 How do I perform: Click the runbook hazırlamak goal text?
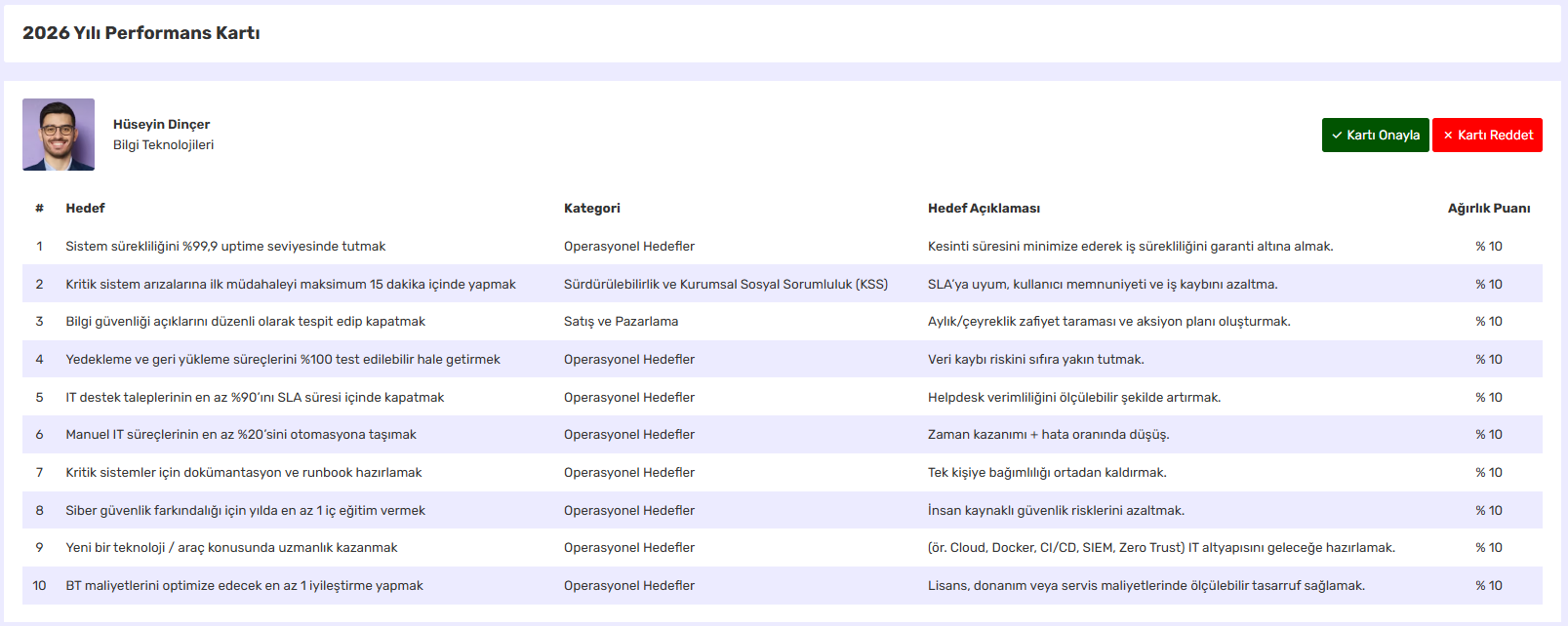(244, 473)
